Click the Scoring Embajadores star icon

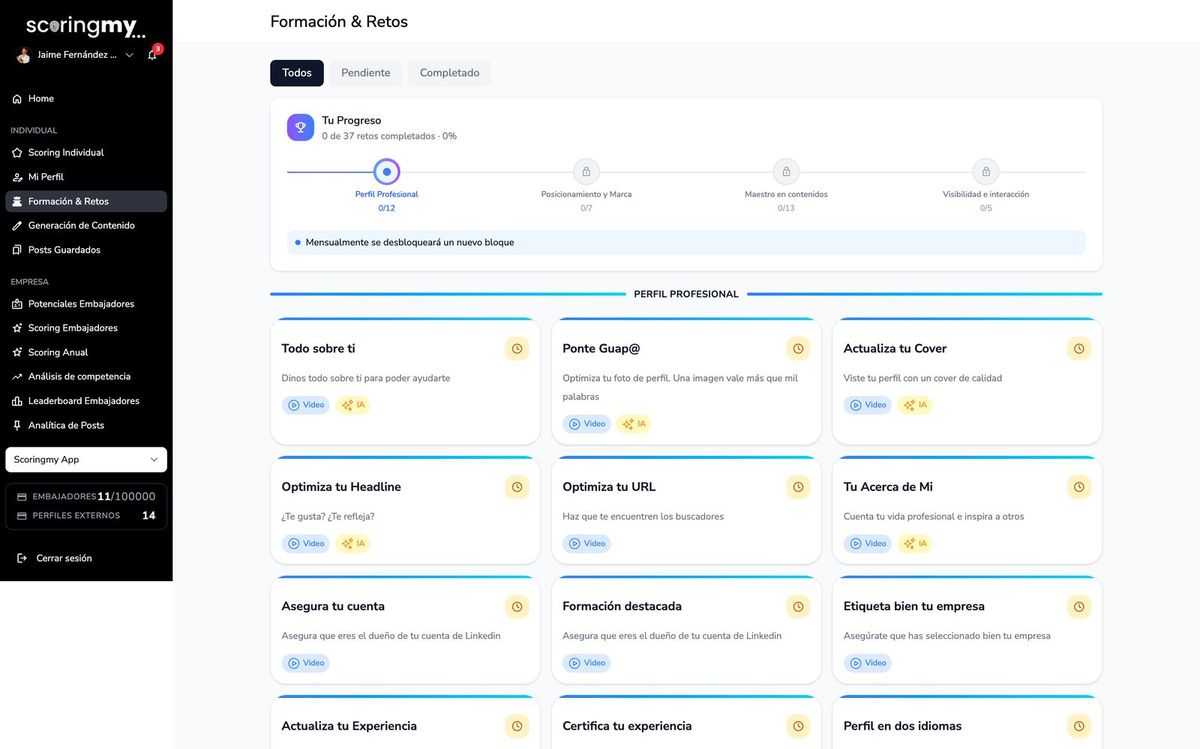[17, 328]
